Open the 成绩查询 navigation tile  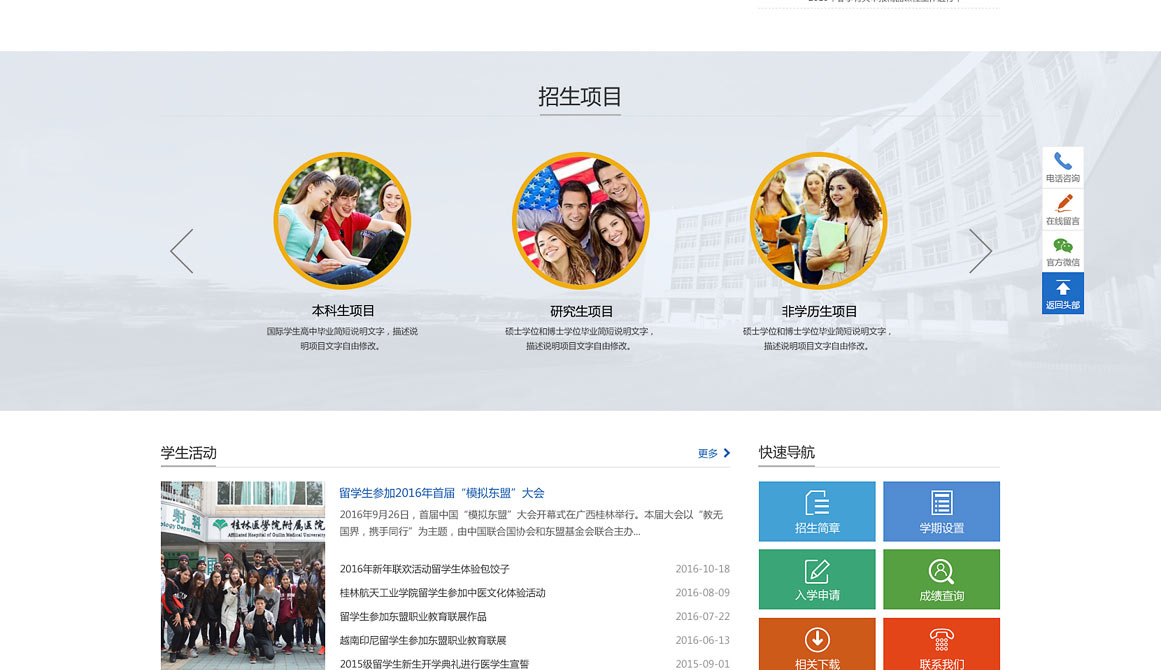pyautogui.click(x=941, y=579)
